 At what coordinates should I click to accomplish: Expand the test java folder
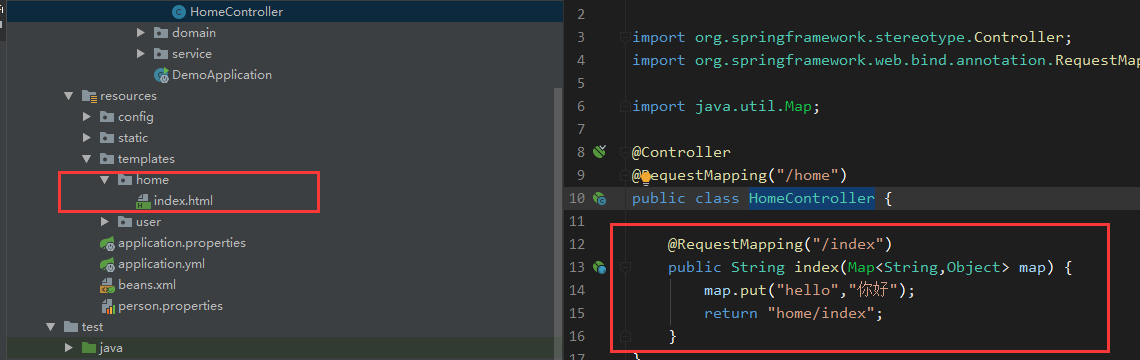(69, 348)
